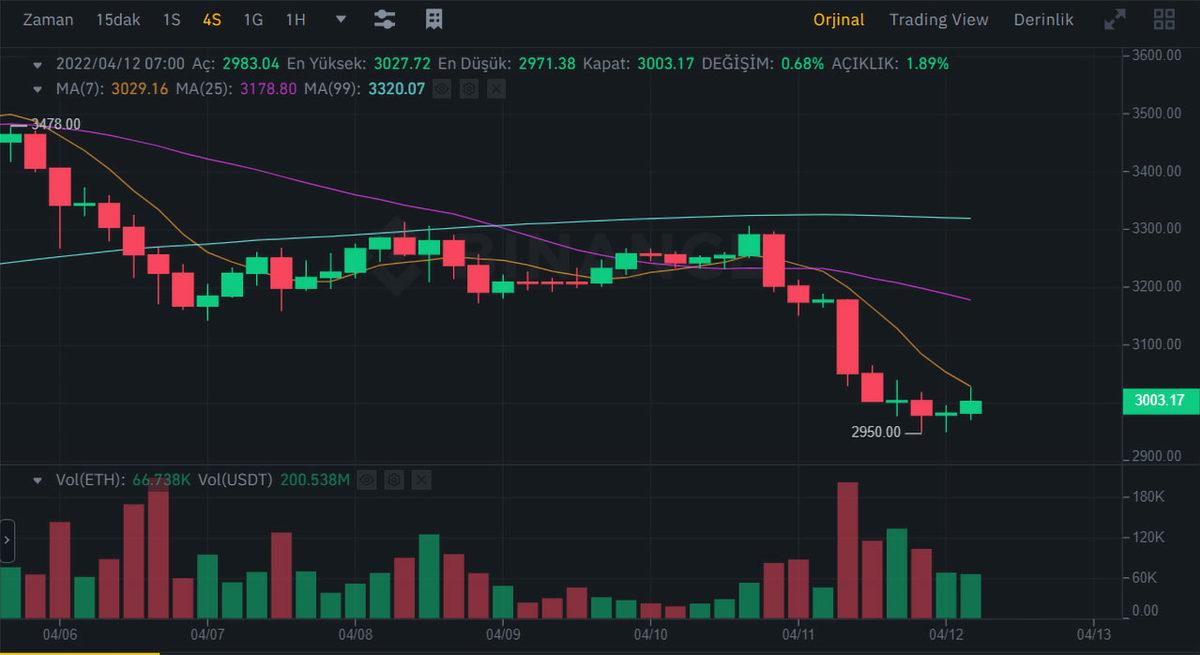Hide the MA indicator lines via eye icon
This screenshot has height=655, width=1200.
pyautogui.click(x=441, y=89)
